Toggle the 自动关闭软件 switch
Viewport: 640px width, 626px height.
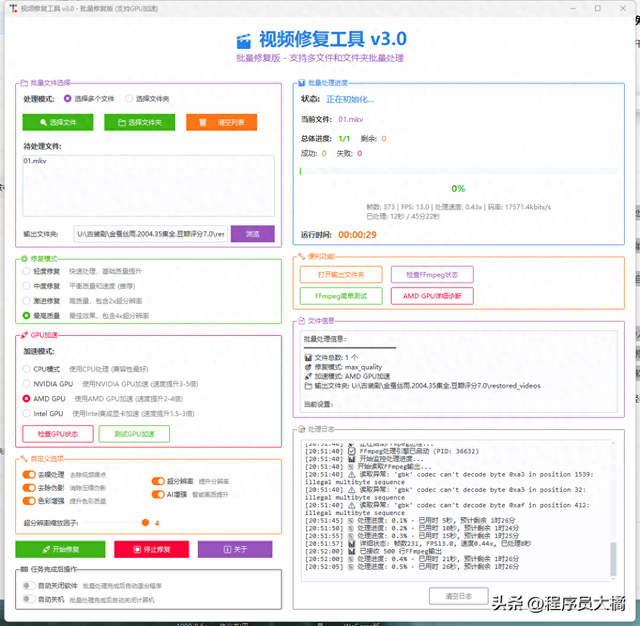29,586
